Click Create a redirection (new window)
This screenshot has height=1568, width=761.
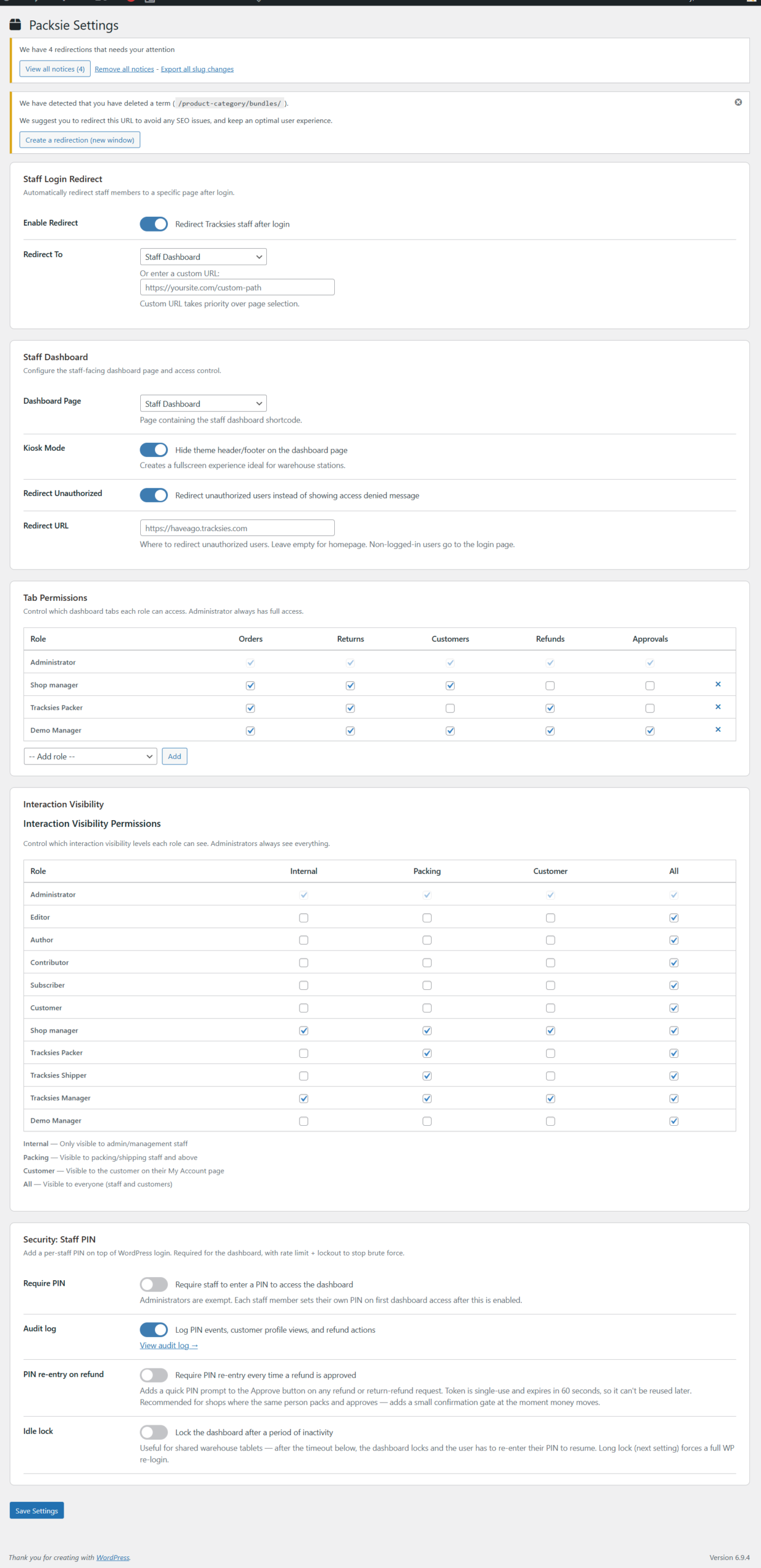tap(80, 140)
